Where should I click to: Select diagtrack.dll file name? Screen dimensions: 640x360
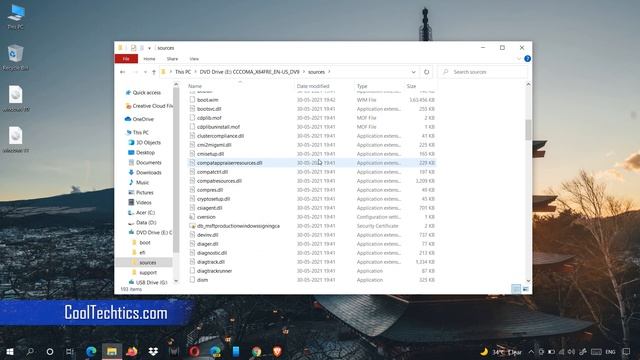(x=211, y=262)
